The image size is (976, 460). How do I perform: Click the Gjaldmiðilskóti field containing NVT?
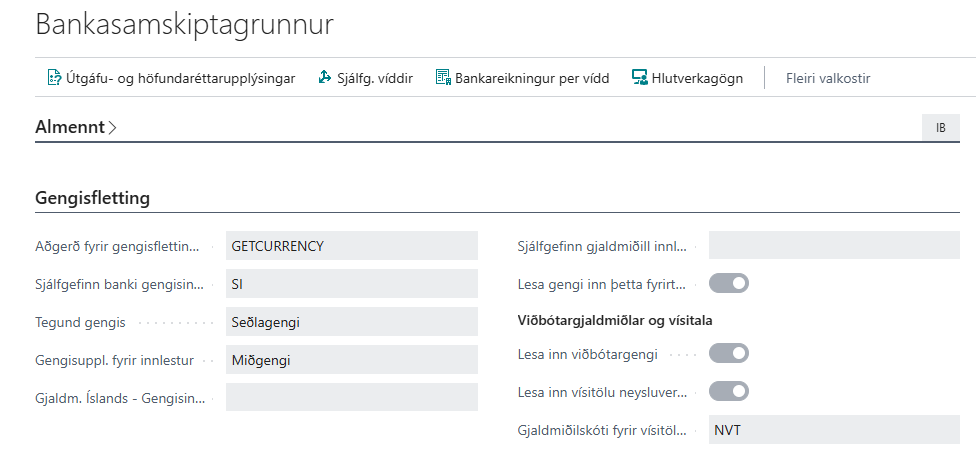[833, 431]
